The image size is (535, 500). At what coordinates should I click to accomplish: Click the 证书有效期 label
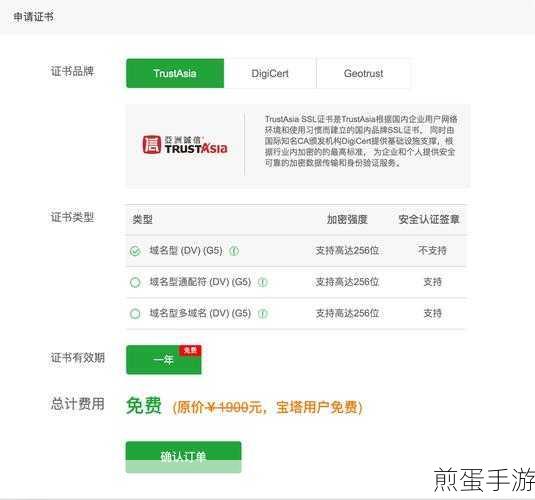78,358
